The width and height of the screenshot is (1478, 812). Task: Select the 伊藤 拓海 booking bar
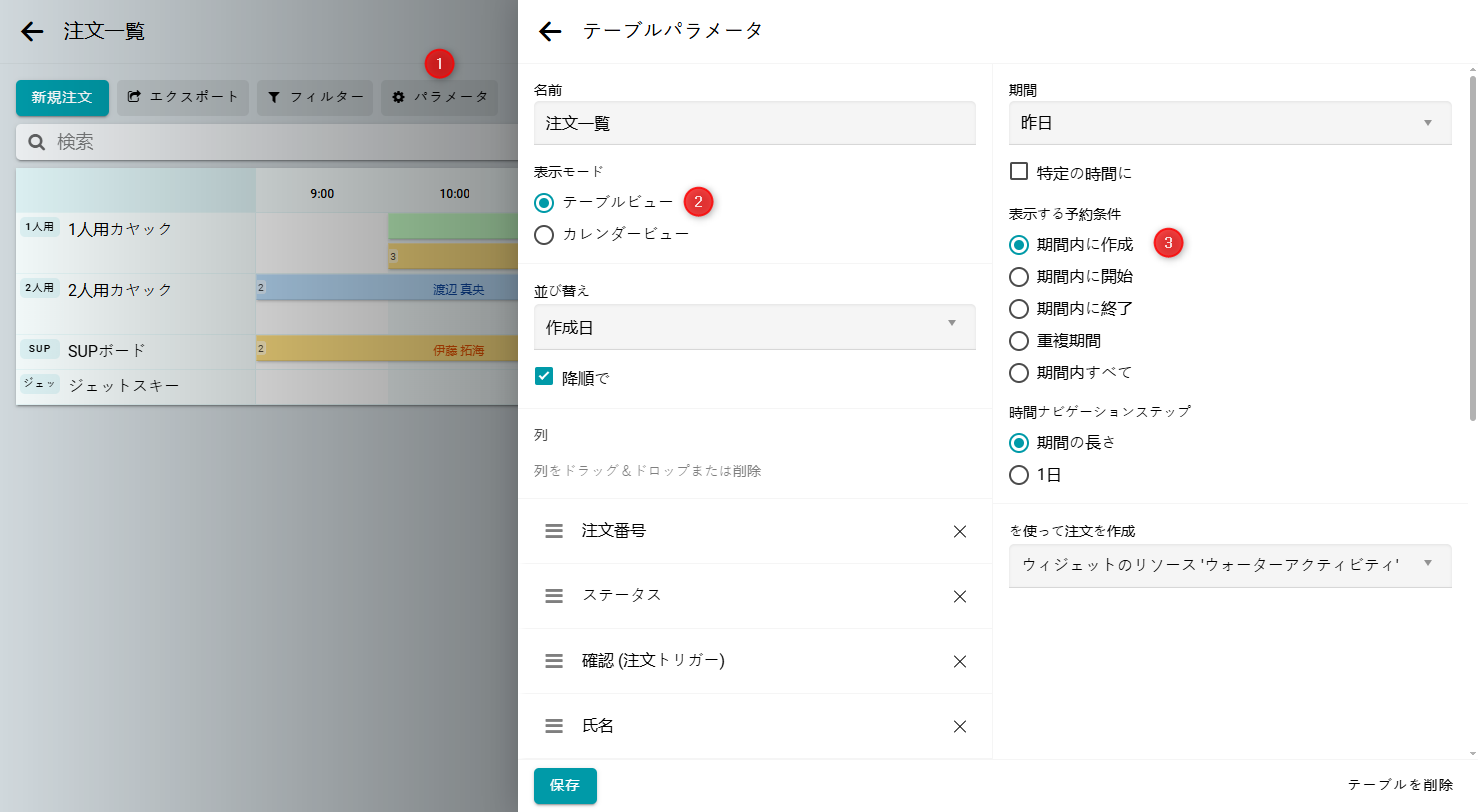tap(387, 349)
